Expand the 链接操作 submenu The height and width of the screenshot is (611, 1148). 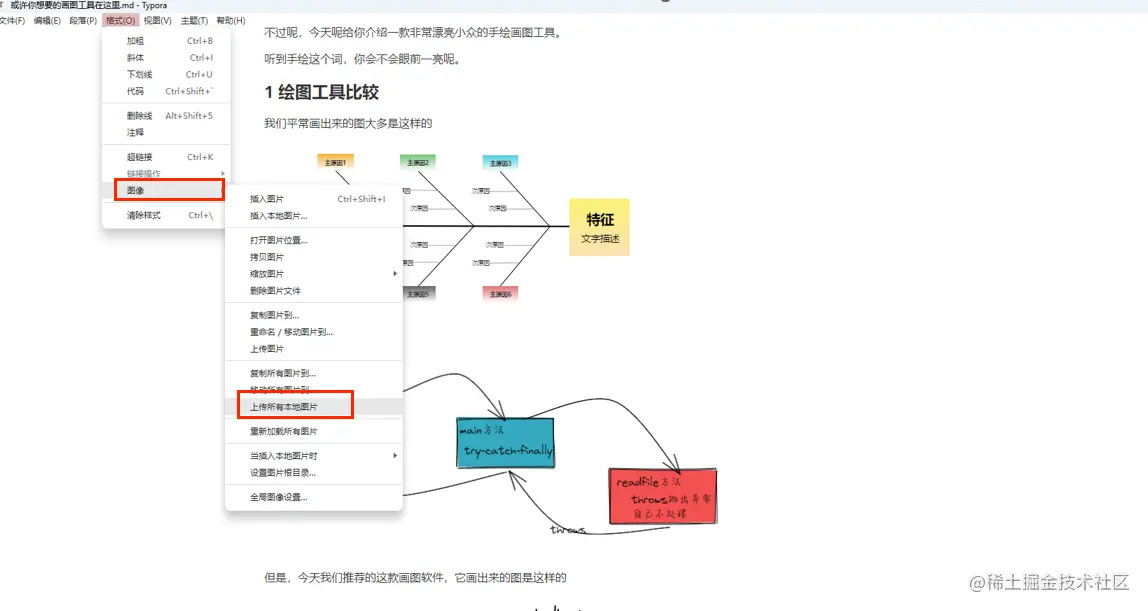(x=166, y=174)
